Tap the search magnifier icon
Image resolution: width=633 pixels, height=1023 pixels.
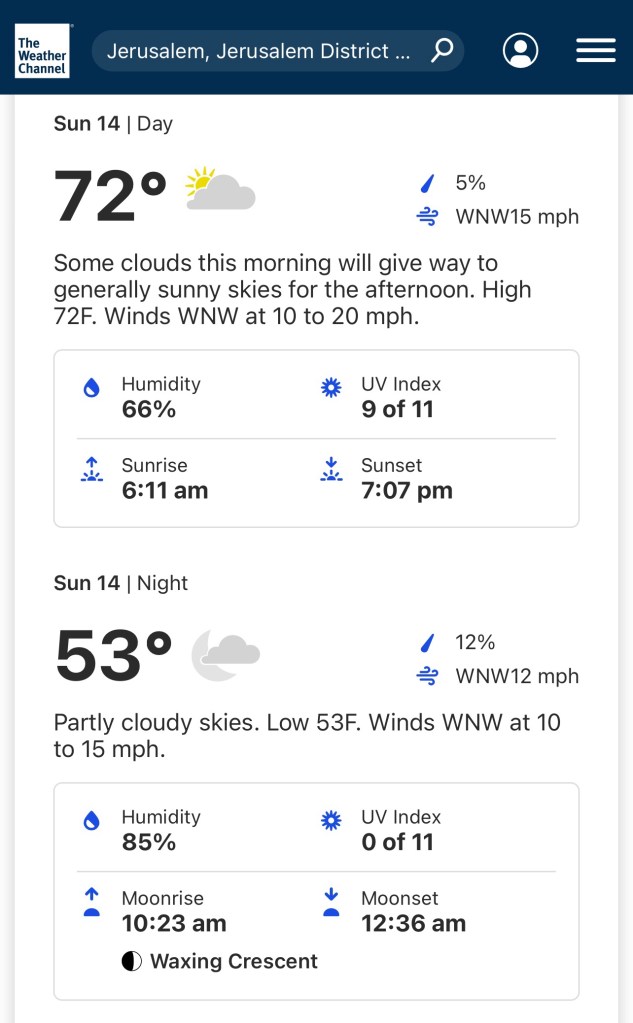[442, 50]
